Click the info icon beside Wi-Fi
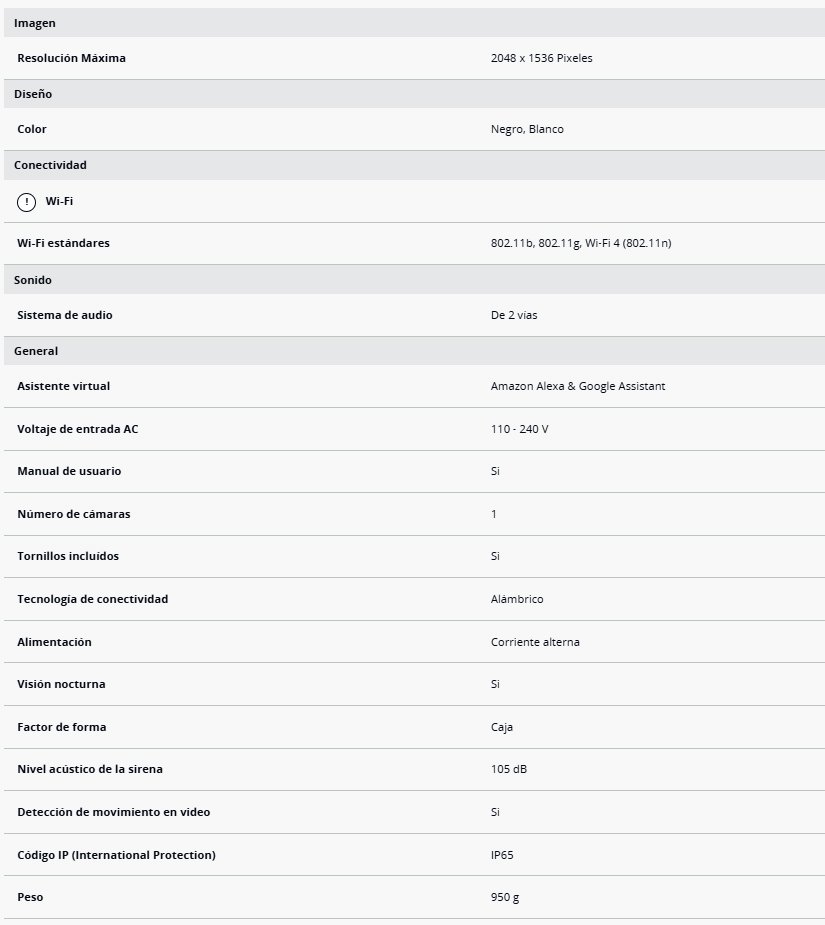Image resolution: width=825 pixels, height=925 pixels. click(26, 202)
